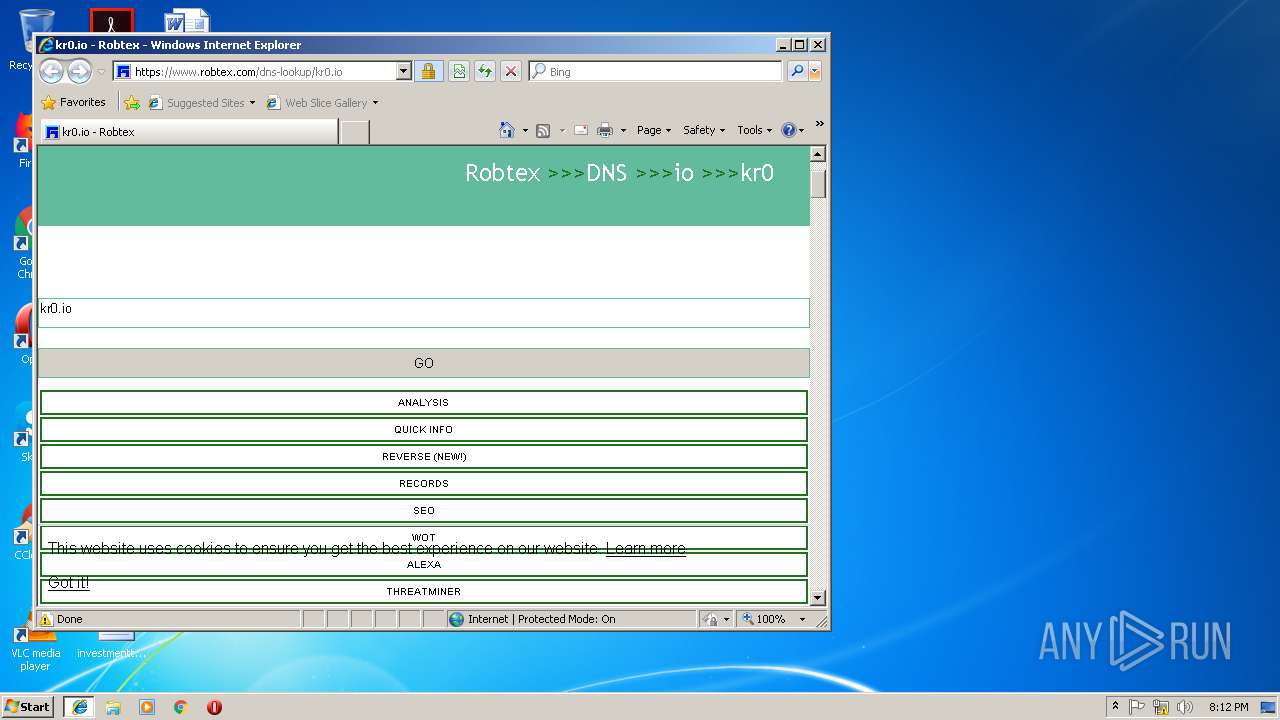Open the zoom level 100% dropdown
This screenshot has width=1280, height=720.
(801, 619)
